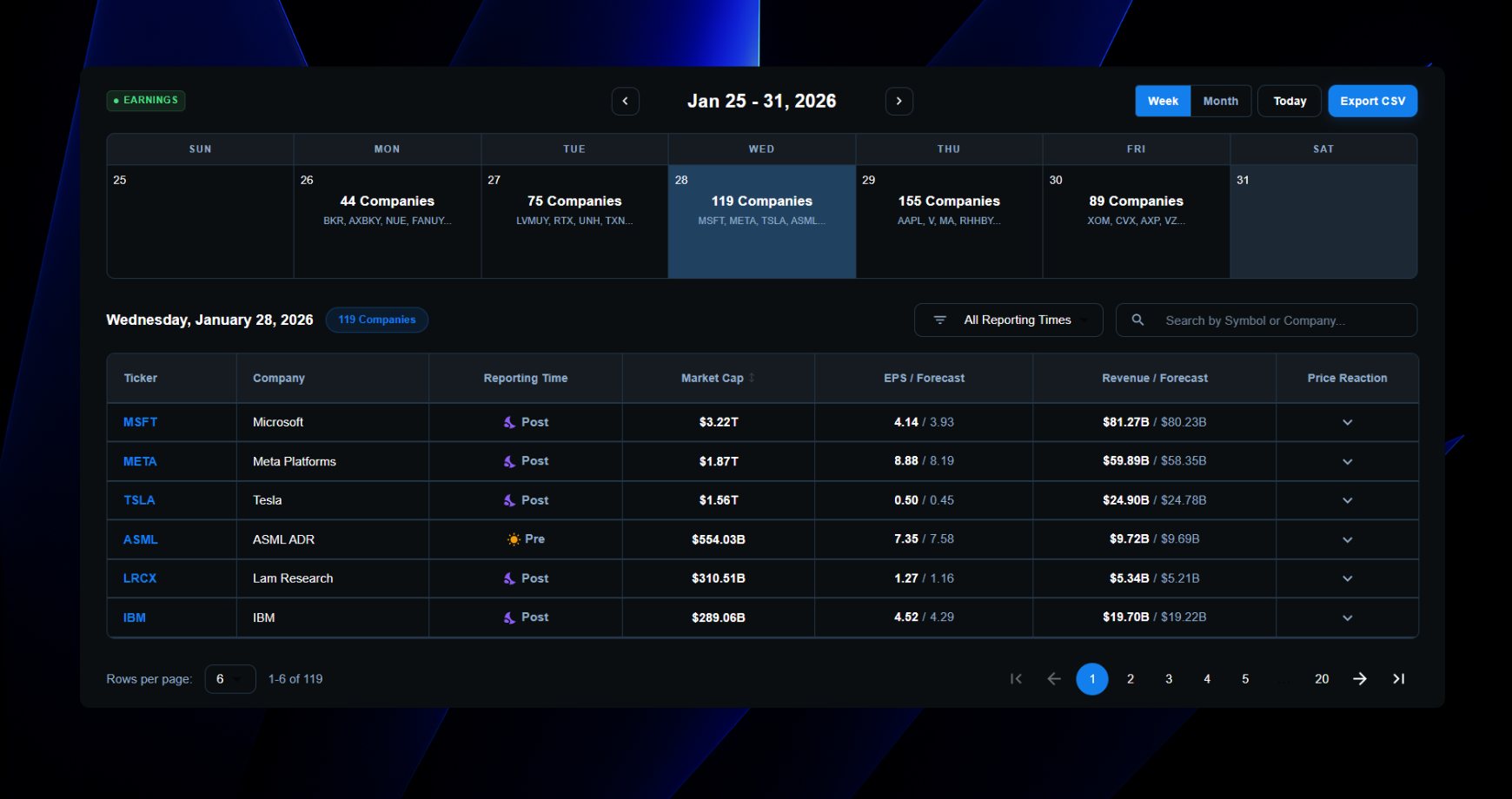Click the Export CSV button
This screenshot has height=799, width=1512.
click(x=1372, y=102)
